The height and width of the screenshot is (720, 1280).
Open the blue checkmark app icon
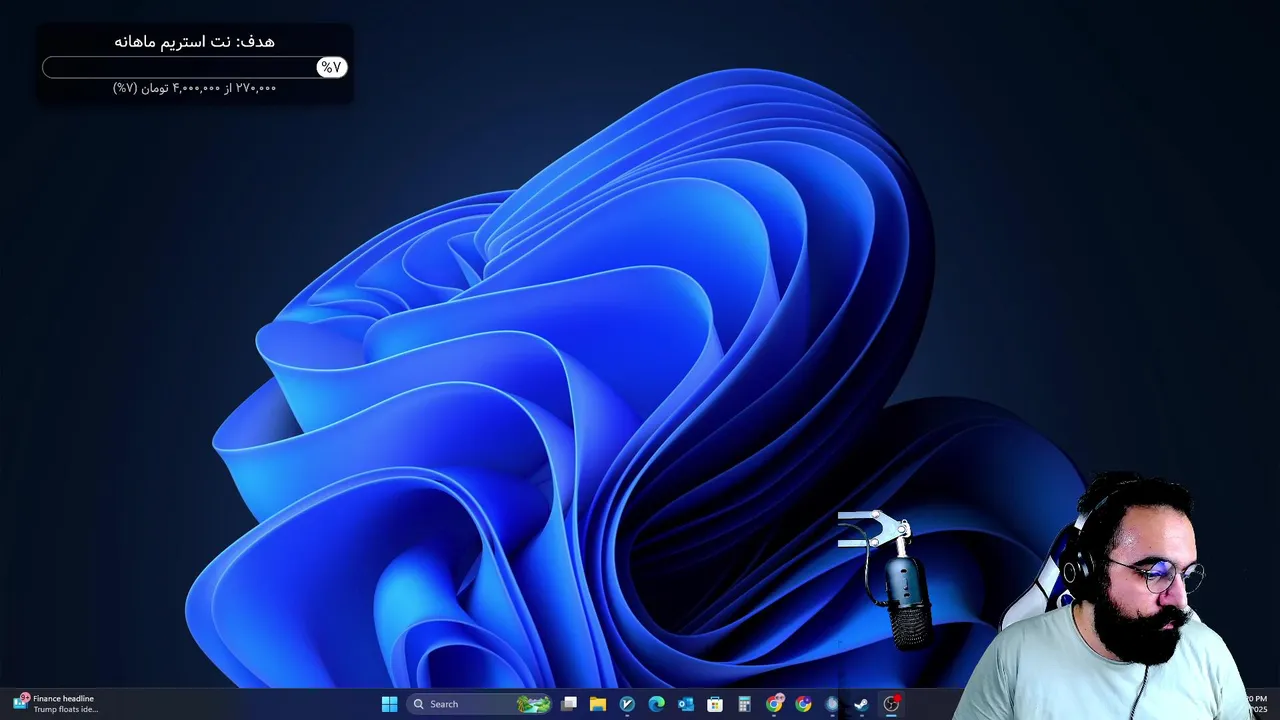click(x=627, y=704)
